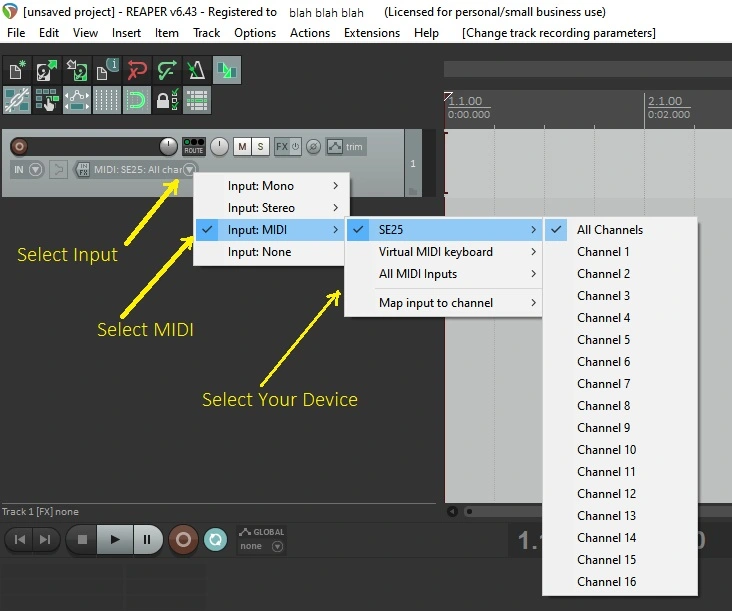This screenshot has width=732, height=611.
Task: Adjust the track pan knob
Action: click(x=219, y=147)
